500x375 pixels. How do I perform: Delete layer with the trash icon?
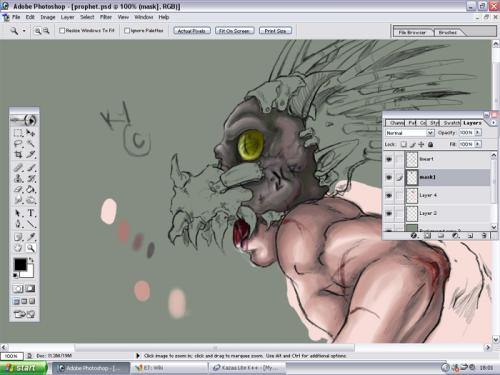click(484, 236)
